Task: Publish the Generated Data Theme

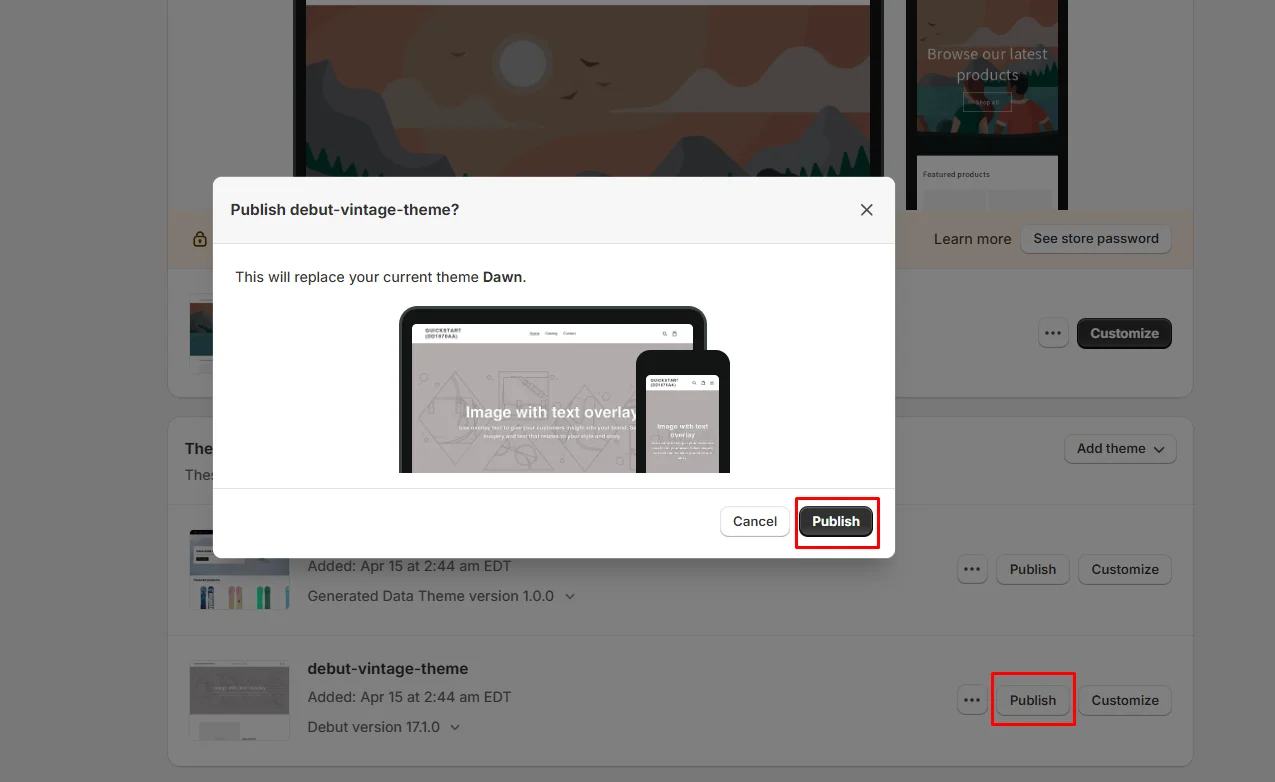Action: (1032, 569)
